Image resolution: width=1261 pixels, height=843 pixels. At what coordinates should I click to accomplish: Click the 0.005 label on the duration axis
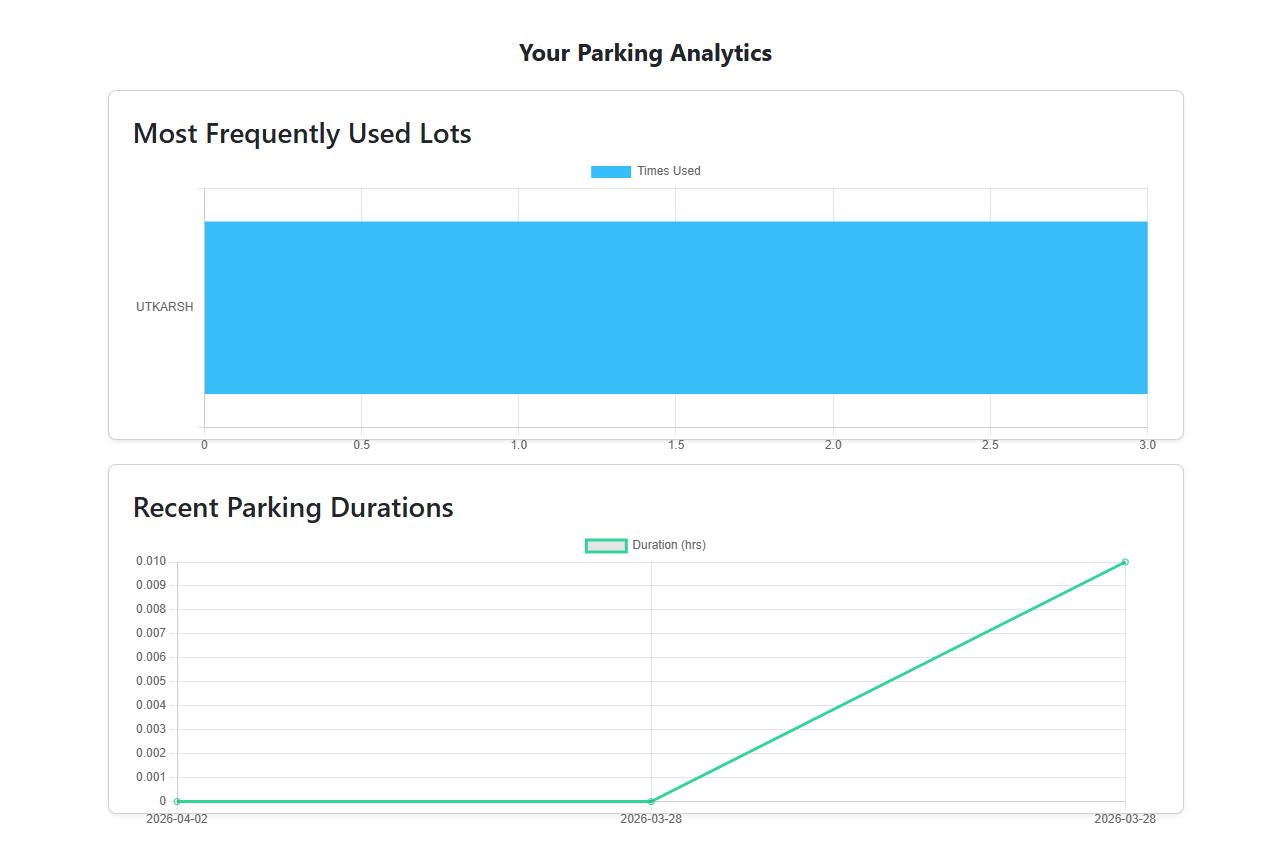point(151,681)
